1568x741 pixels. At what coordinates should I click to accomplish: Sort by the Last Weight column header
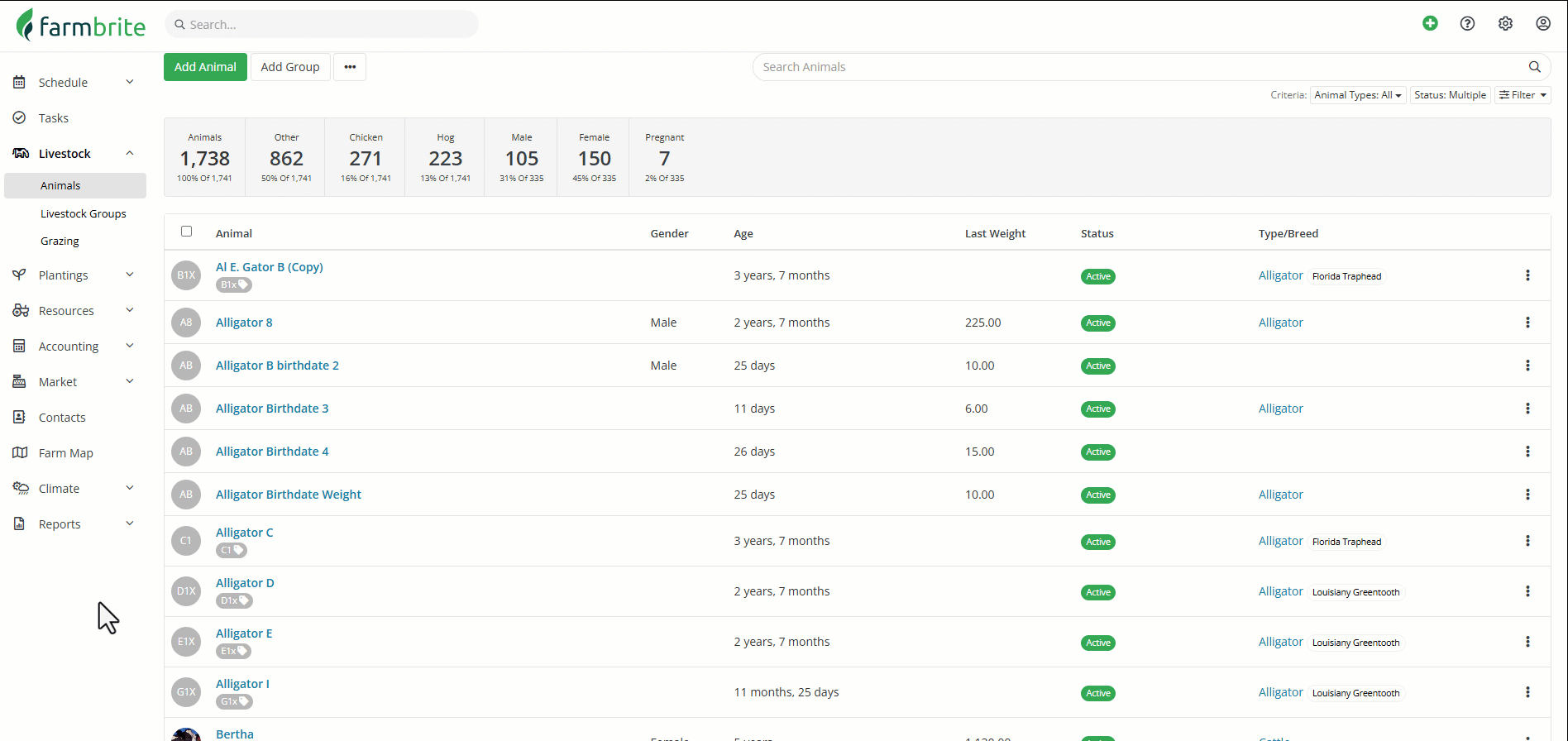[995, 233]
